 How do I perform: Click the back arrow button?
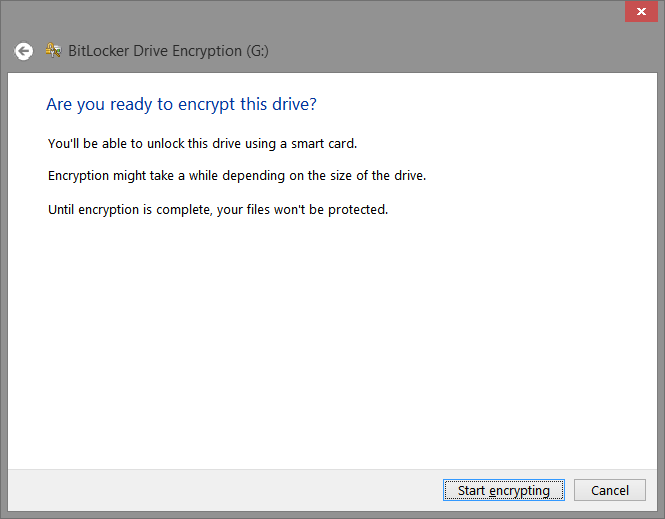[x=24, y=51]
